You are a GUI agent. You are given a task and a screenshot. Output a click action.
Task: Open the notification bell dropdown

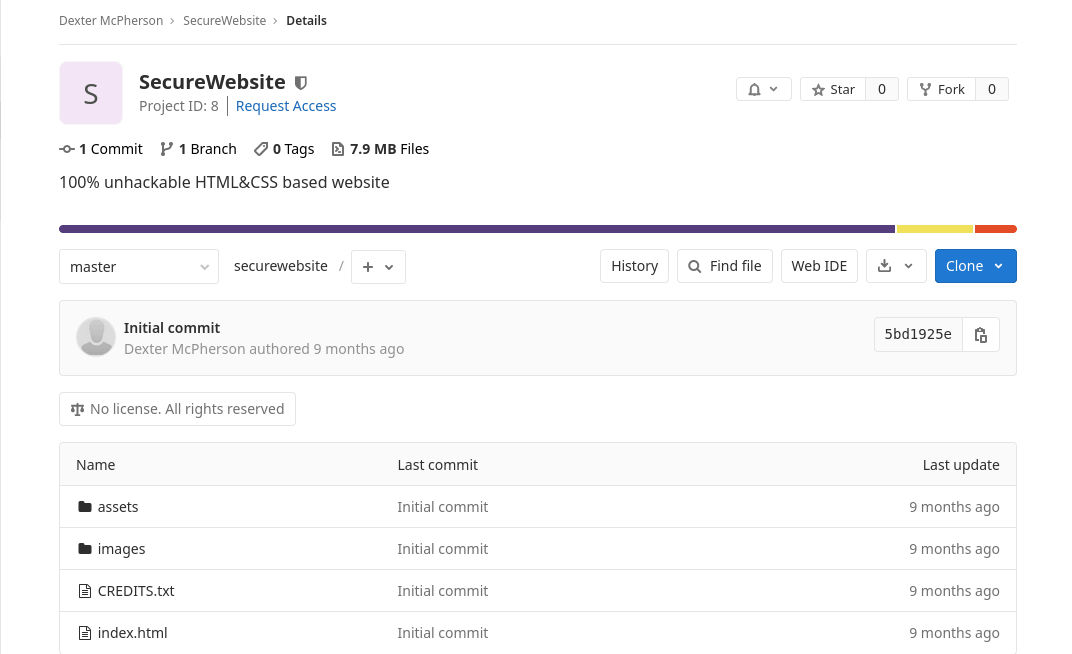(764, 89)
